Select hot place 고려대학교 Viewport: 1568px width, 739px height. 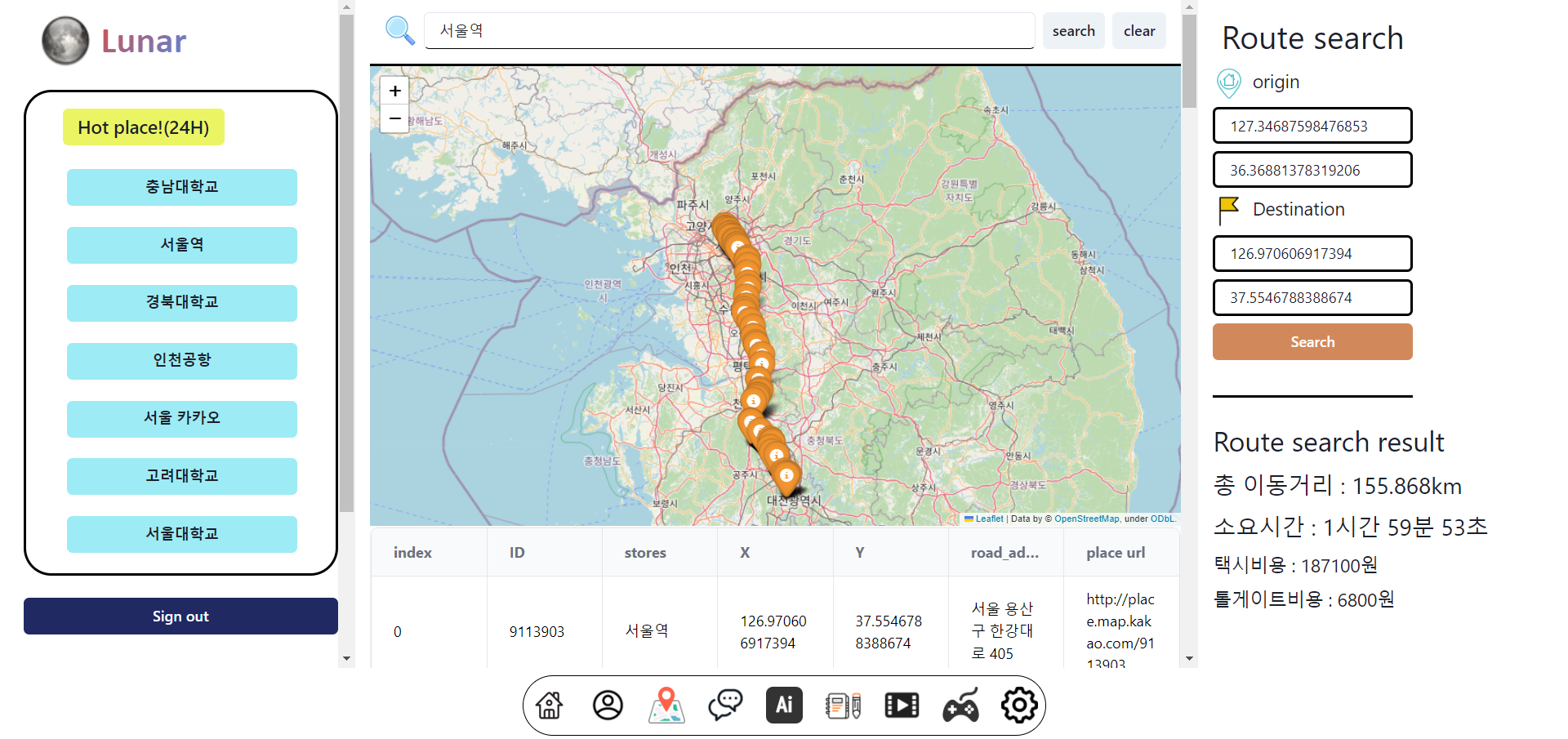click(x=182, y=476)
